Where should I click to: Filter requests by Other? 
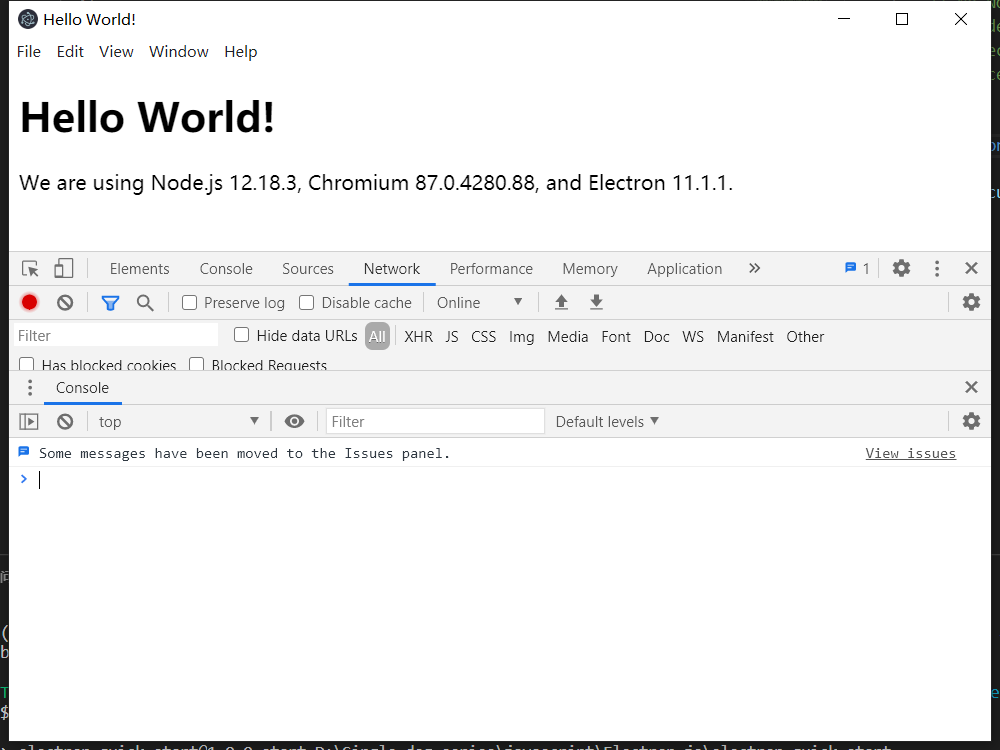pos(805,337)
